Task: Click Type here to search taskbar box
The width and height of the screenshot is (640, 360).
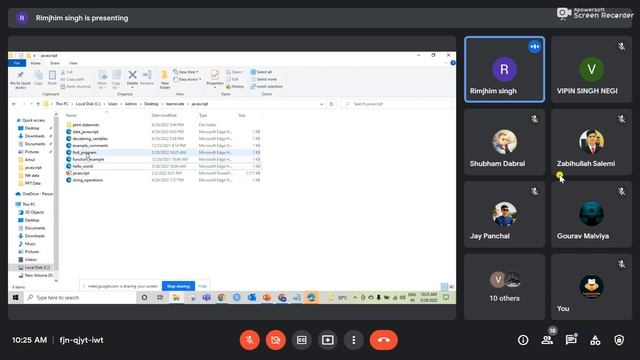Action: click(80, 298)
